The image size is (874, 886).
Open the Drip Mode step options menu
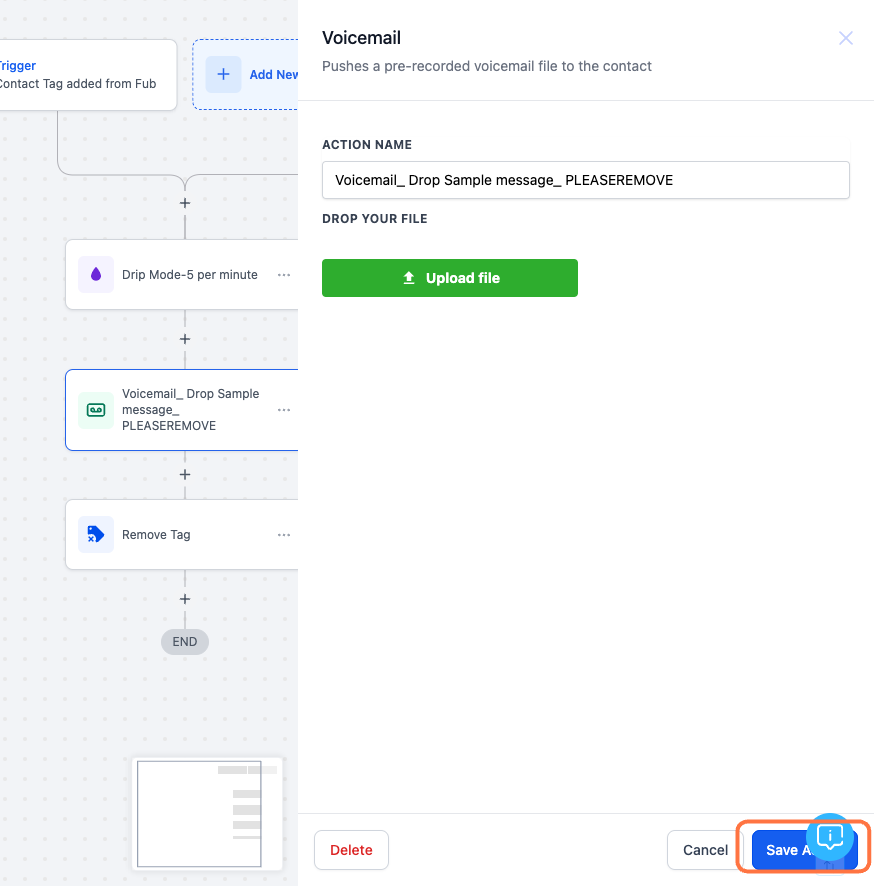pyautogui.click(x=284, y=275)
